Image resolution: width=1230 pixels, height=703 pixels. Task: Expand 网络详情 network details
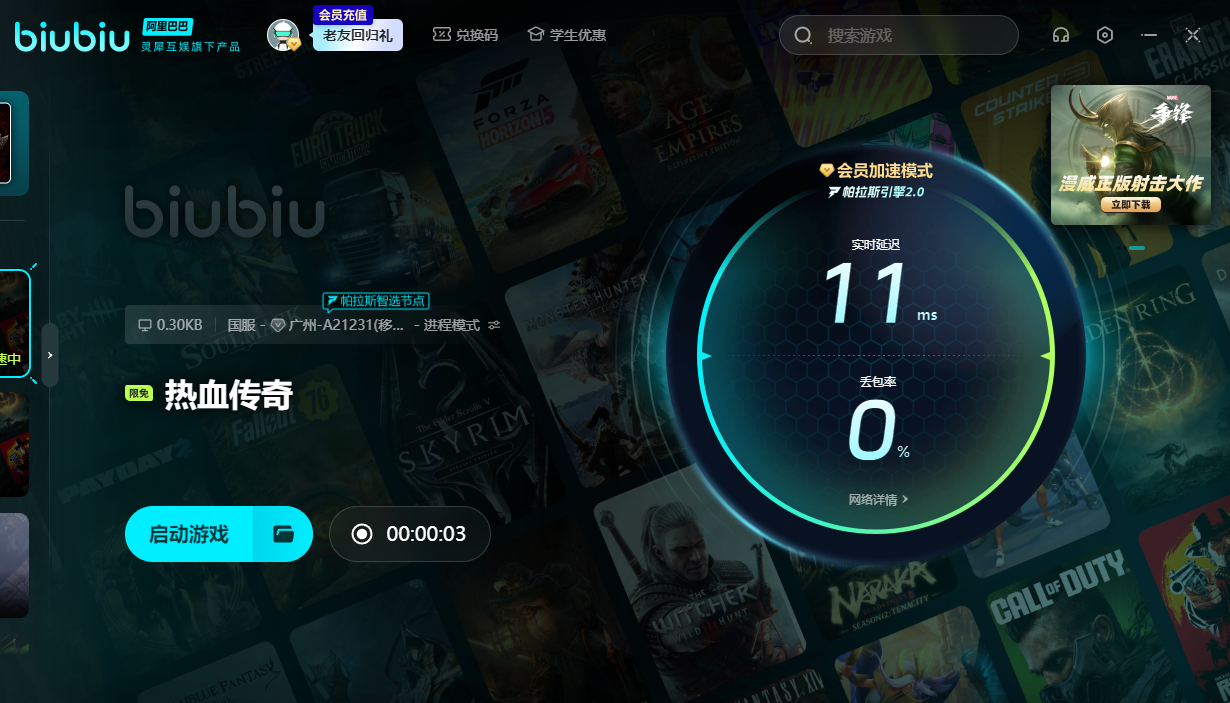point(878,499)
